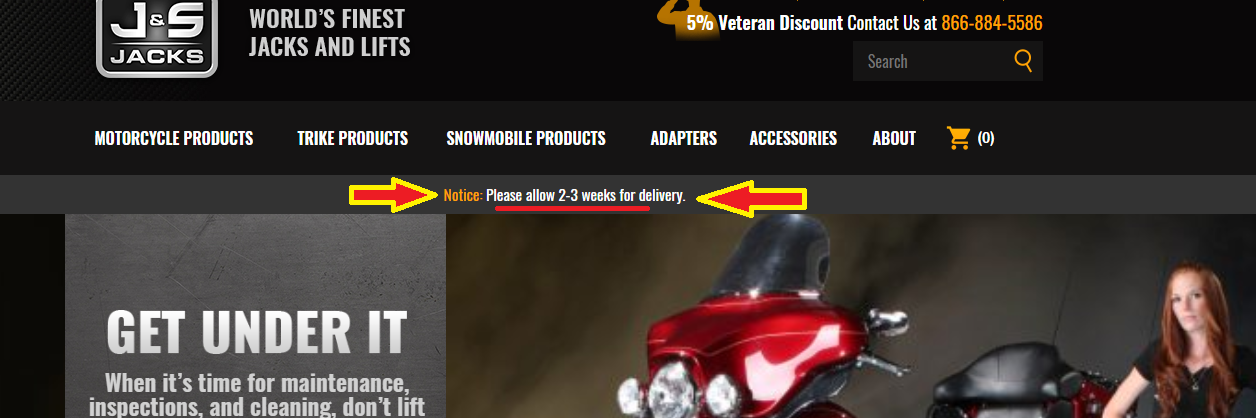Open the Motorcycle Products menu
Viewport: 1256px width, 418px height.
[174, 138]
